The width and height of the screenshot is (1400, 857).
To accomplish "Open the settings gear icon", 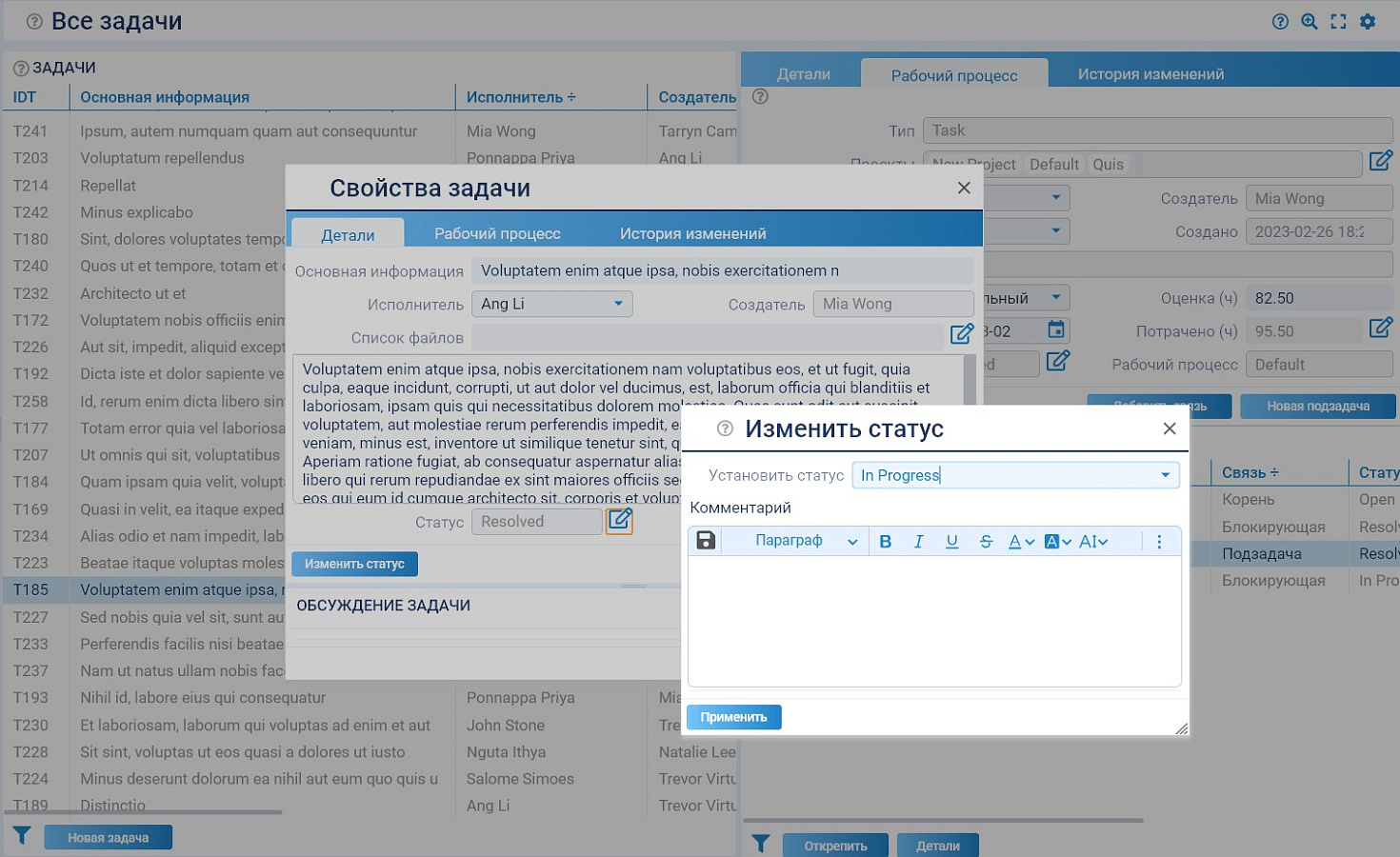I will click(x=1368, y=22).
